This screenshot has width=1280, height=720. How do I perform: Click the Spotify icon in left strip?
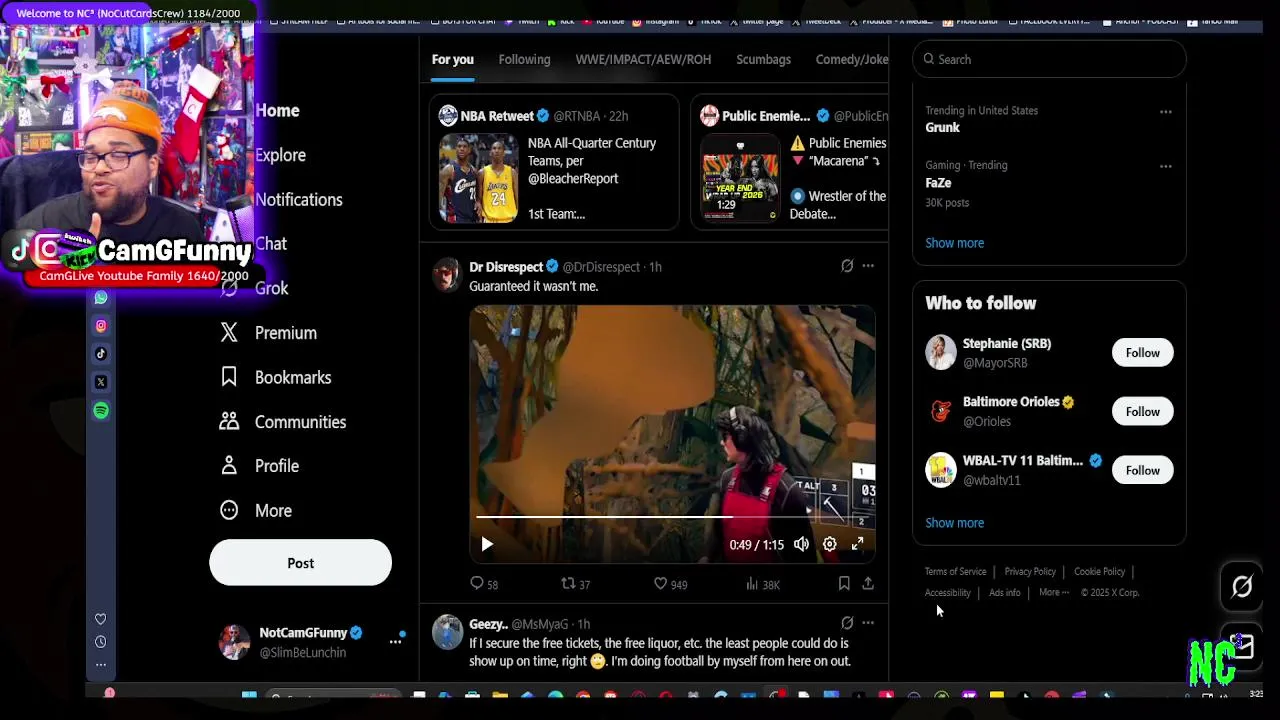pos(101,411)
